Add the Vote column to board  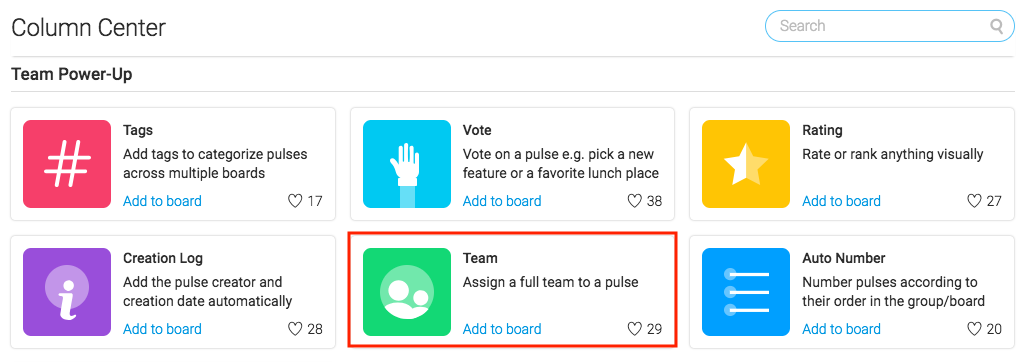pos(502,201)
